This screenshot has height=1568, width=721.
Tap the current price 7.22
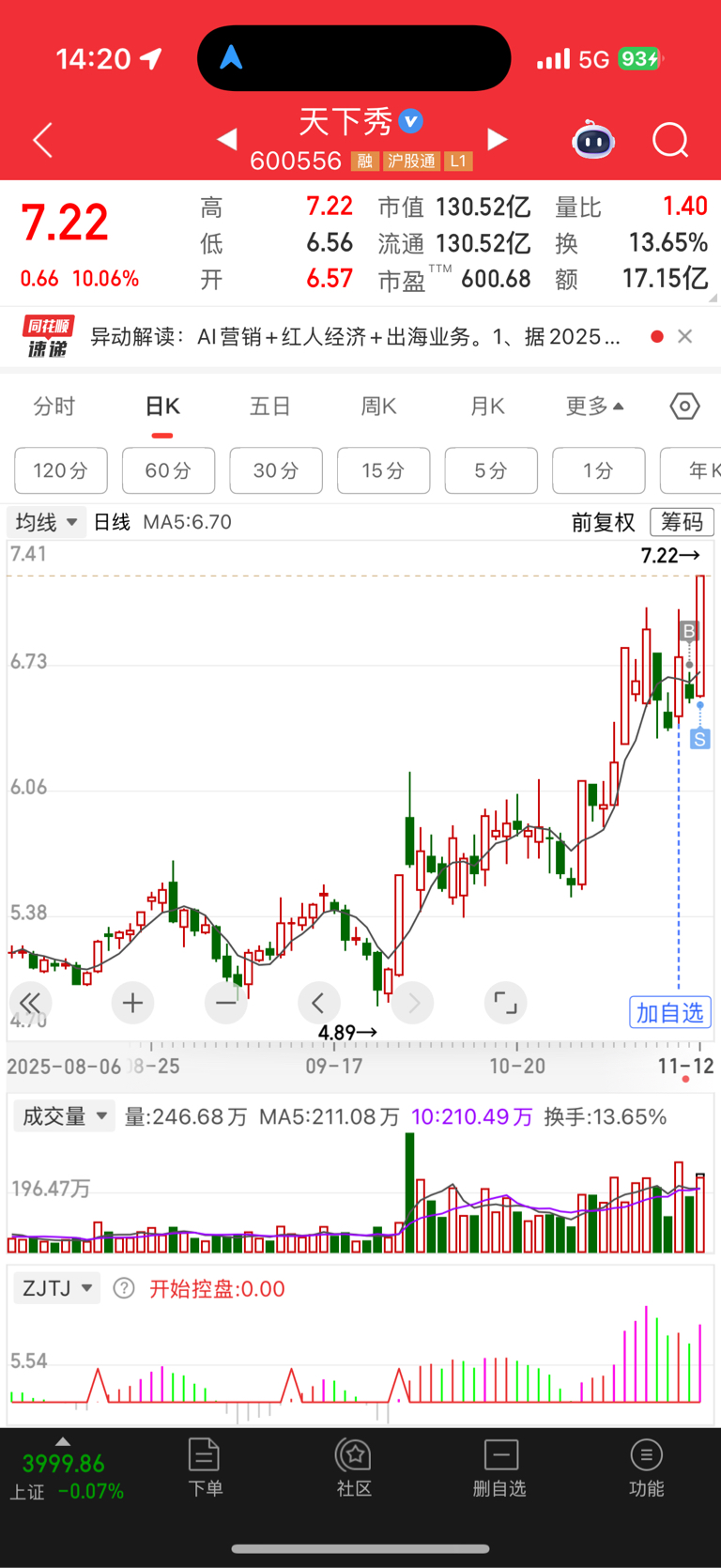(65, 223)
